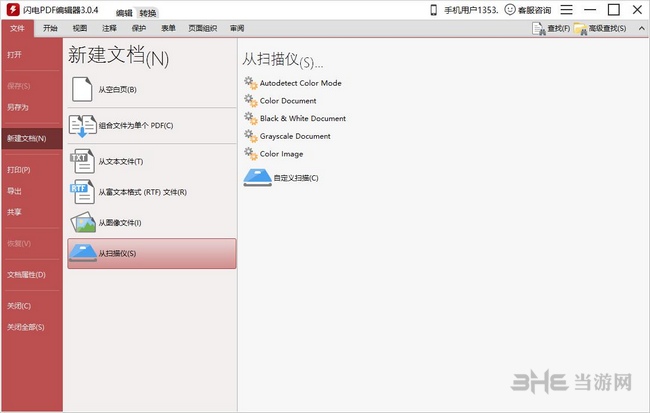Click the scanner icon in 从扫描仪(S) row
The height and width of the screenshot is (413, 650).
click(x=83, y=253)
